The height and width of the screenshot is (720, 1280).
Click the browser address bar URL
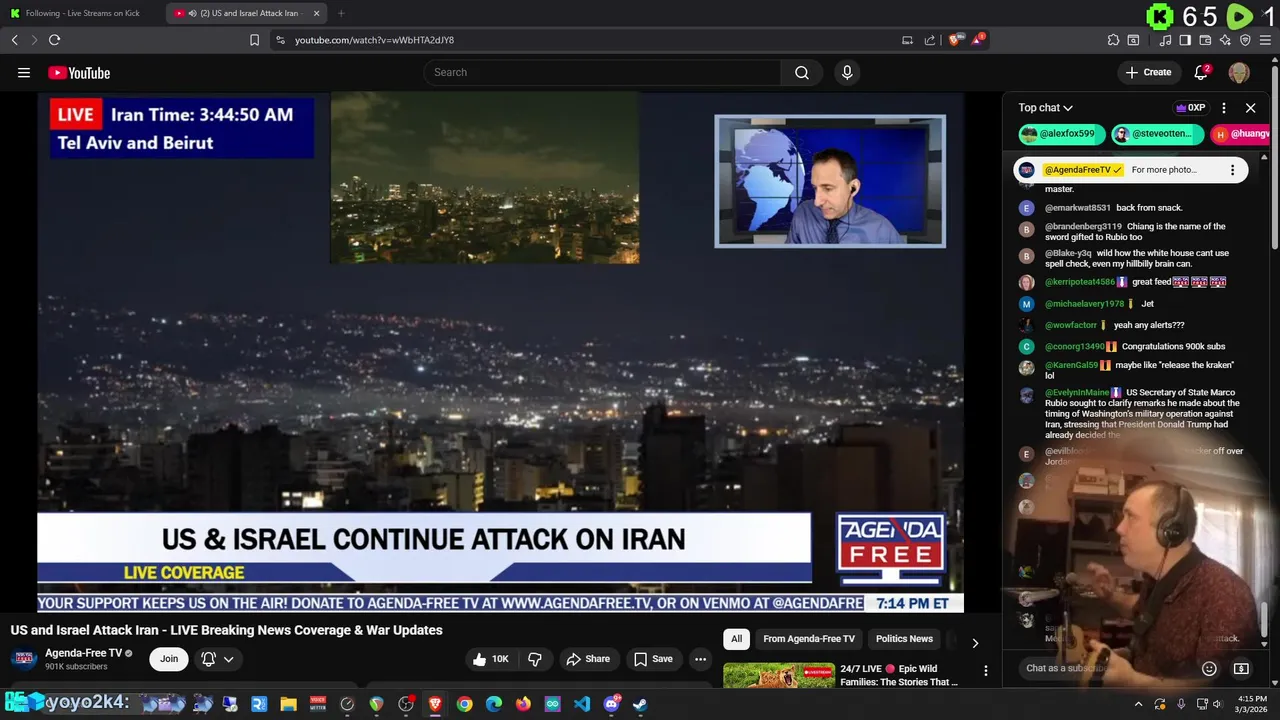click(374, 40)
